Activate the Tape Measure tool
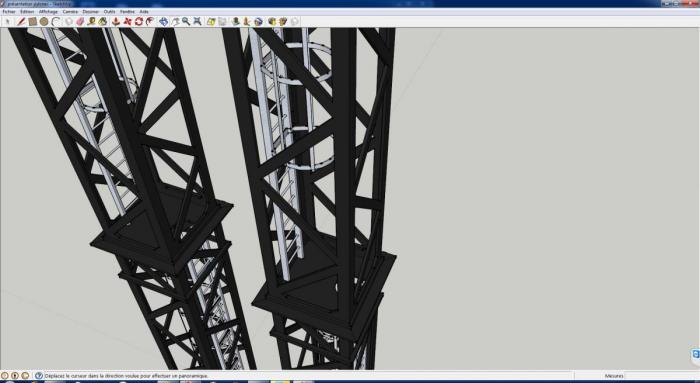 pos(91,21)
